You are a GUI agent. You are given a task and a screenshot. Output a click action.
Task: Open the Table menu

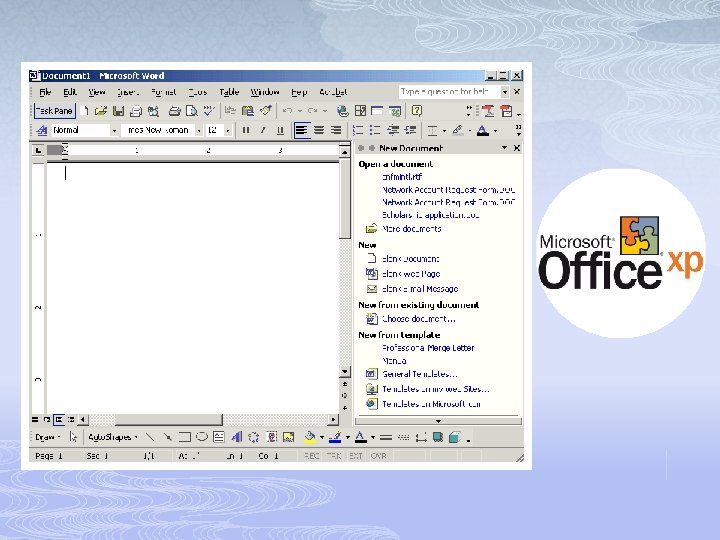click(229, 92)
